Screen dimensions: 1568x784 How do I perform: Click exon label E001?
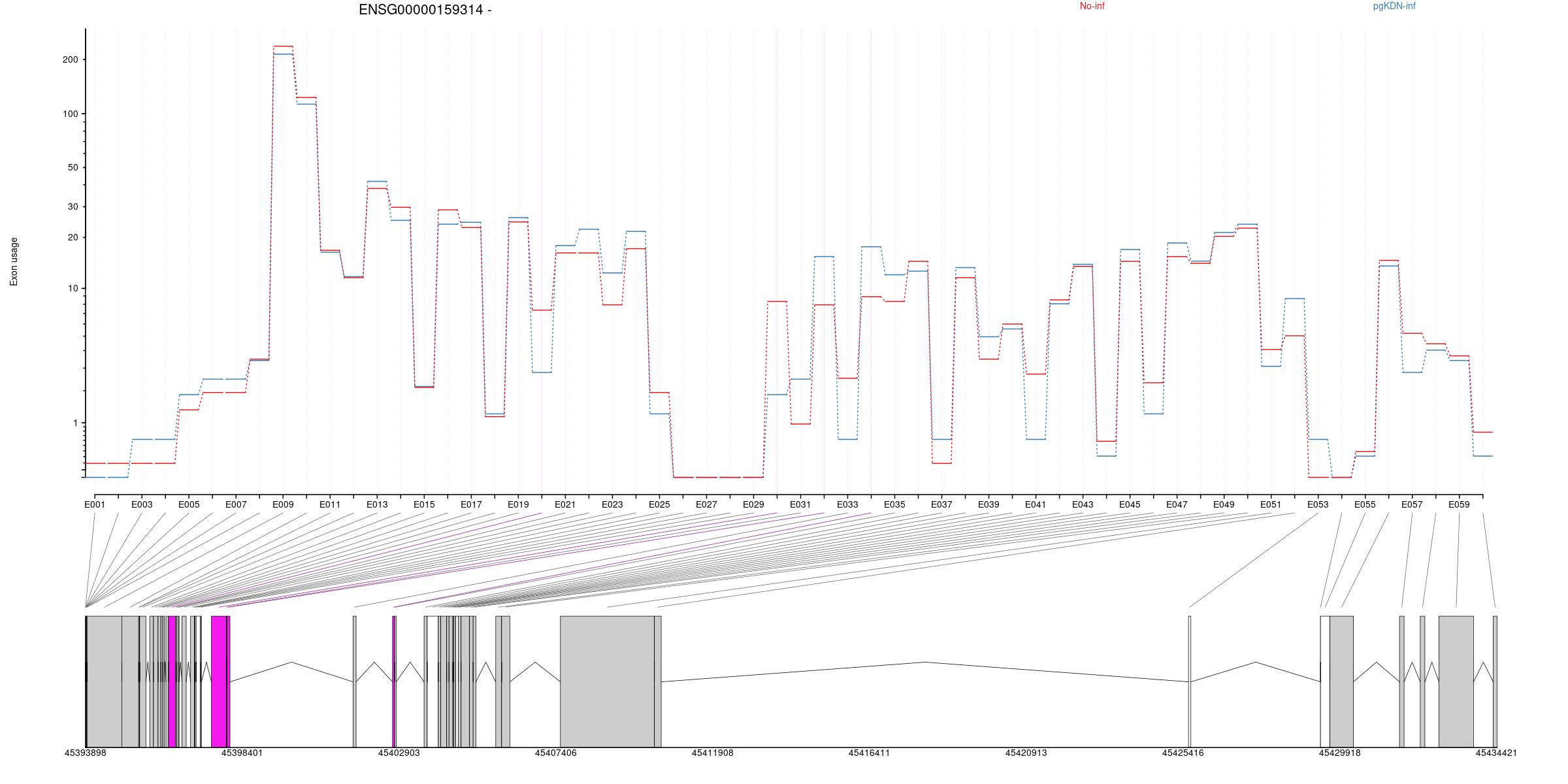[x=95, y=504]
